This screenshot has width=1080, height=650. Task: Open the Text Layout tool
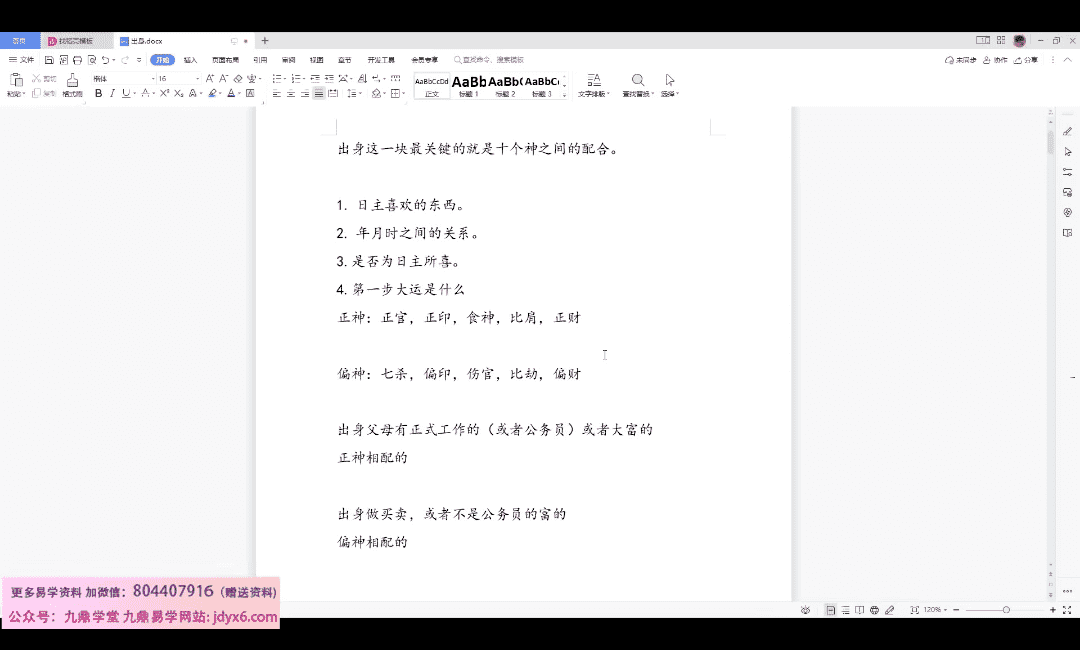(594, 80)
